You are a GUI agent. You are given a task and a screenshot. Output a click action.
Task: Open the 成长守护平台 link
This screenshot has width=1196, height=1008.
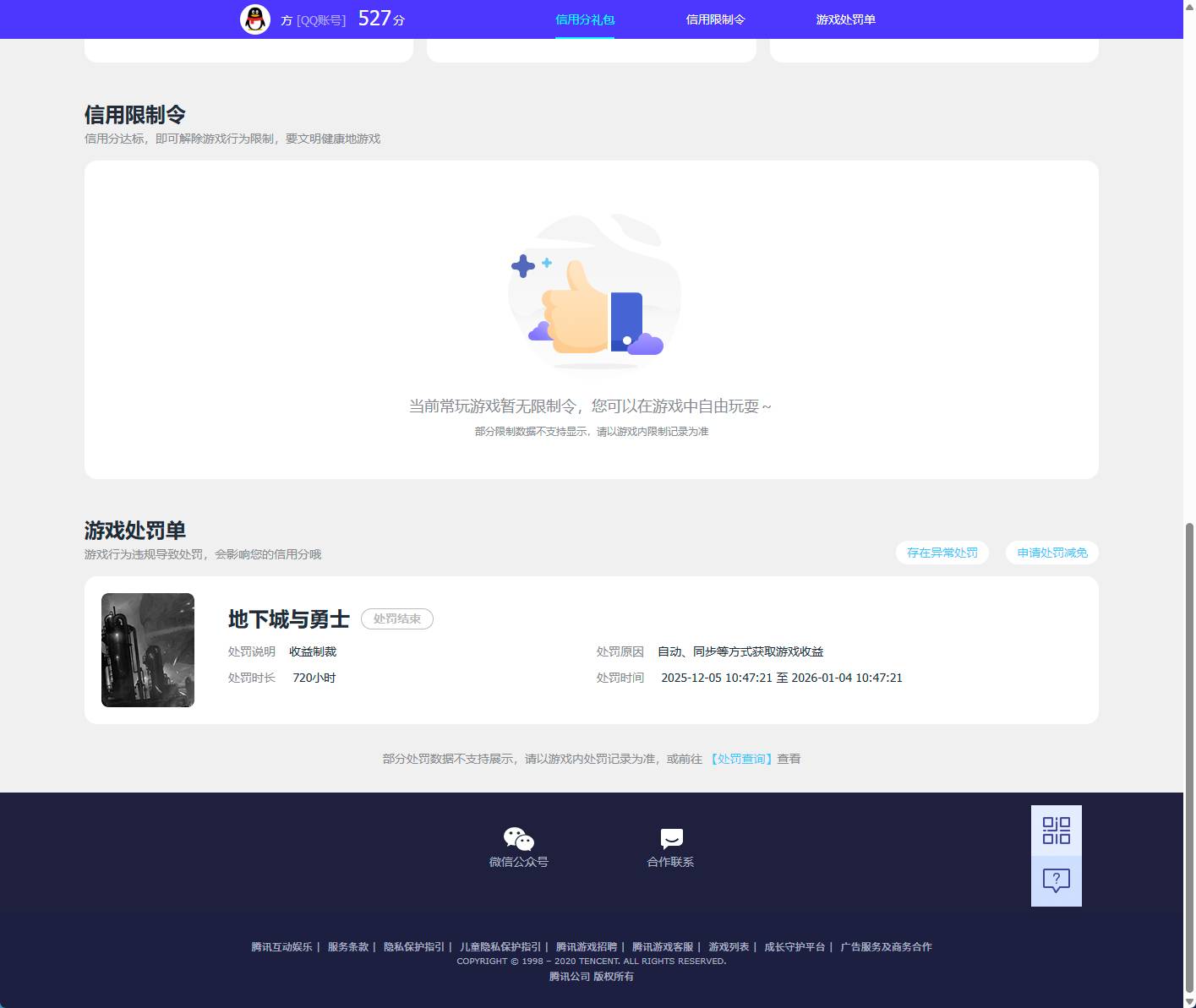coord(795,946)
